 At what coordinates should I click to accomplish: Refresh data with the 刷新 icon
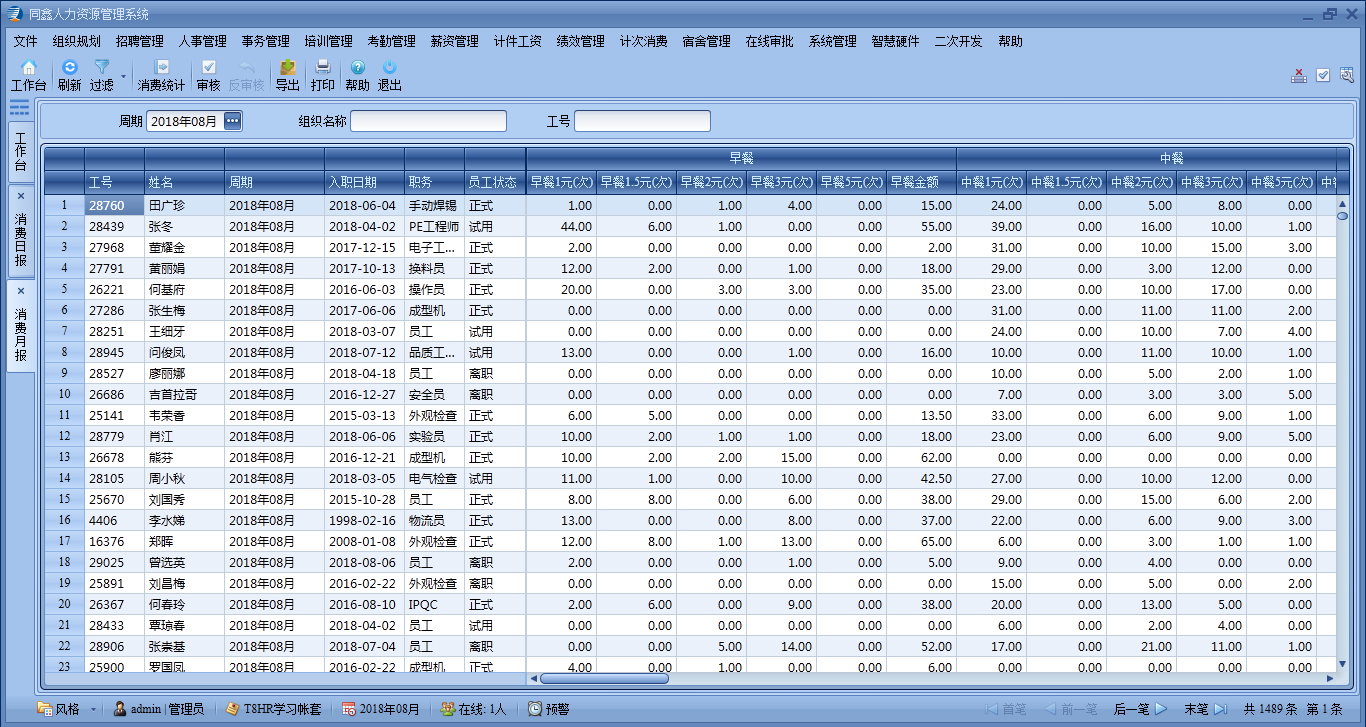[x=69, y=68]
